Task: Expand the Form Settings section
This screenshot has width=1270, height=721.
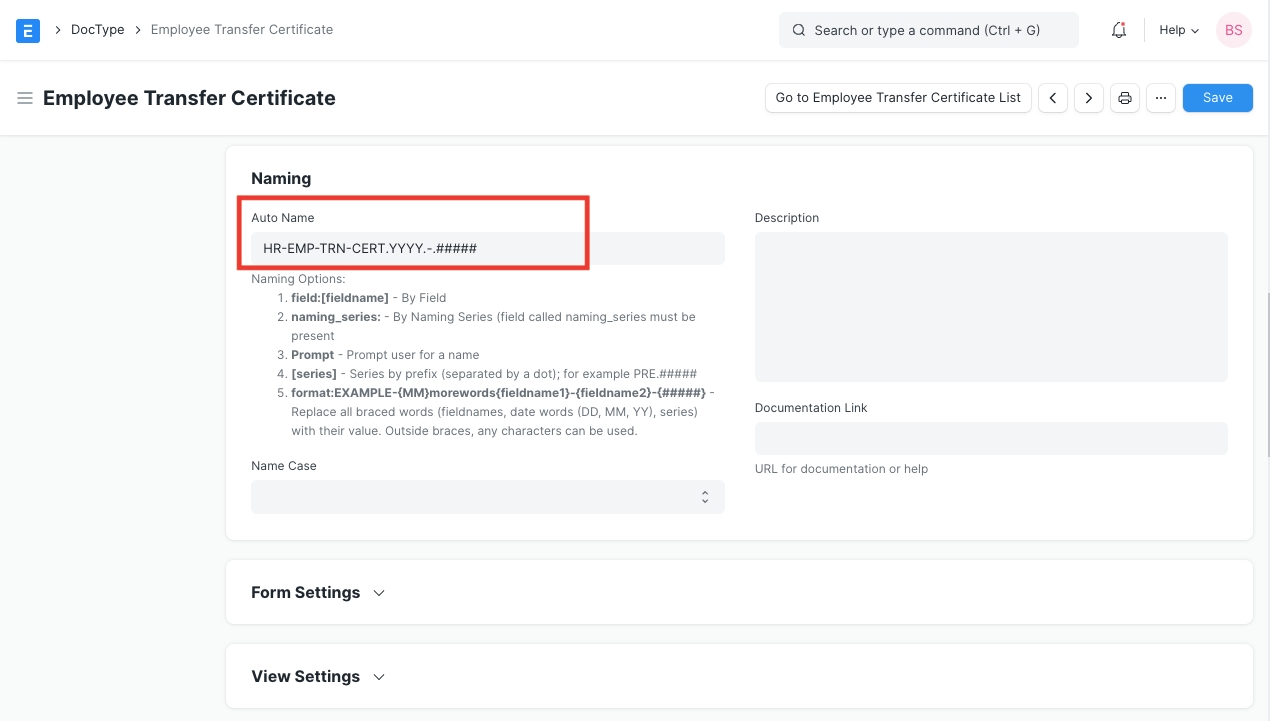Action: (x=318, y=593)
